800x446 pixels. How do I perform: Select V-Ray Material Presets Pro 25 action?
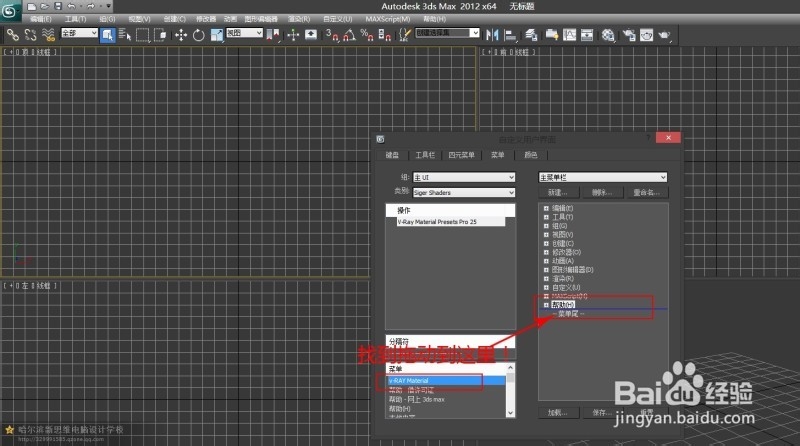click(x=436, y=222)
